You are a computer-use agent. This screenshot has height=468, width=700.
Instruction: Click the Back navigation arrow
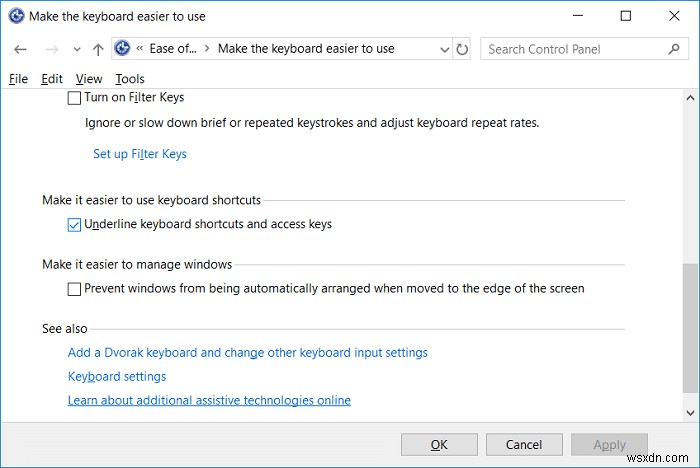click(x=21, y=49)
